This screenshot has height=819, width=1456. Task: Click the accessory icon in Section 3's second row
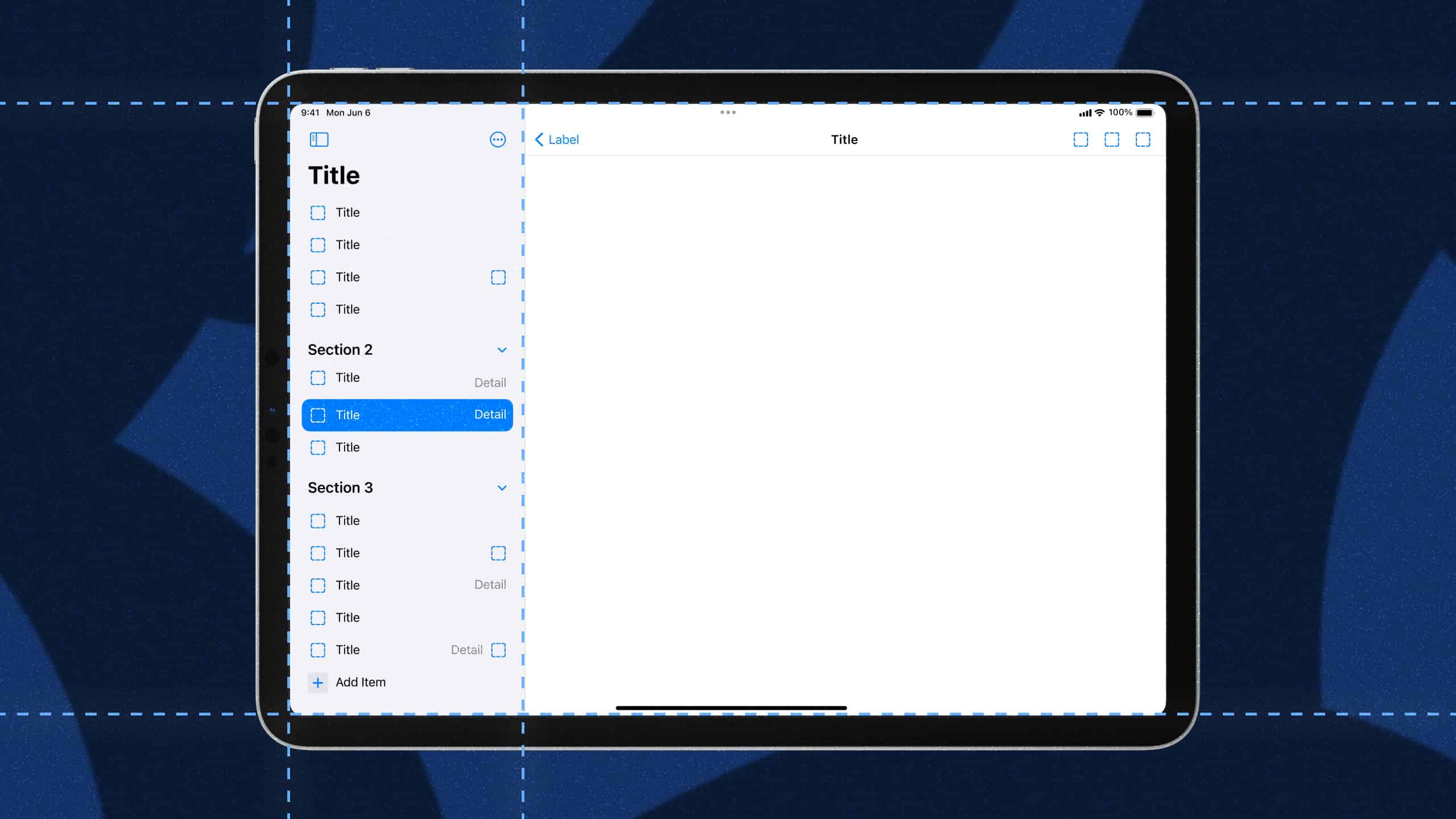[x=498, y=553]
